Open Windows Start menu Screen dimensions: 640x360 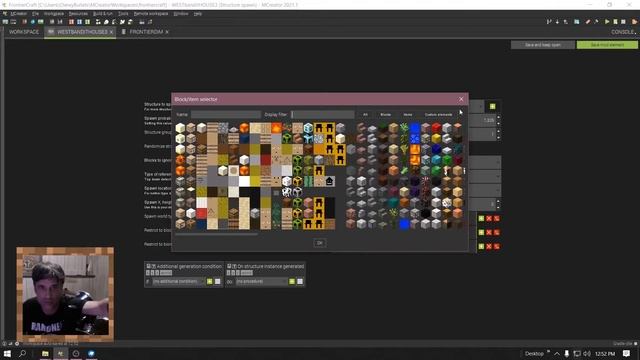coord(7,353)
